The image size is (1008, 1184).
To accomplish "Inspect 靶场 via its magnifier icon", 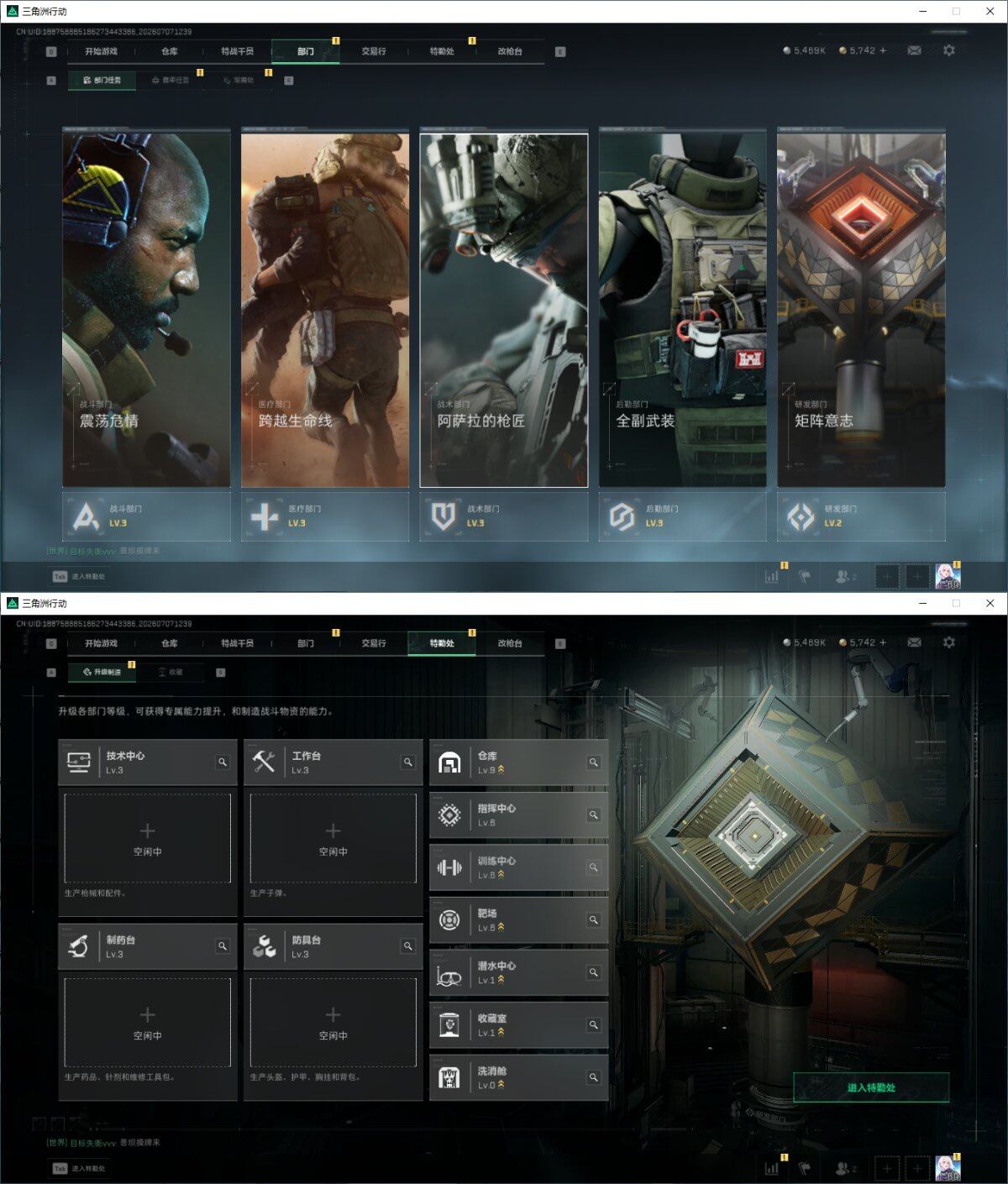I will (594, 919).
